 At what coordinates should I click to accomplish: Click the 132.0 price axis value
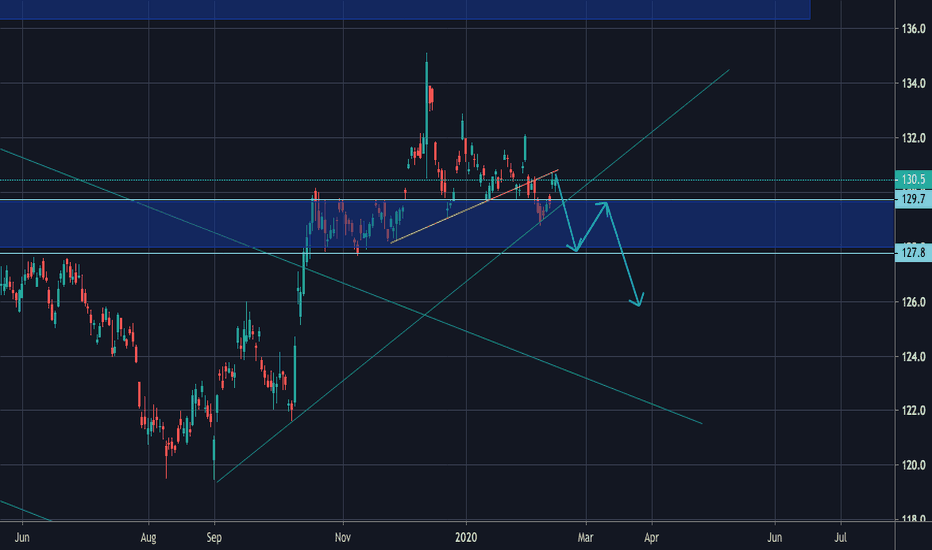(x=914, y=138)
